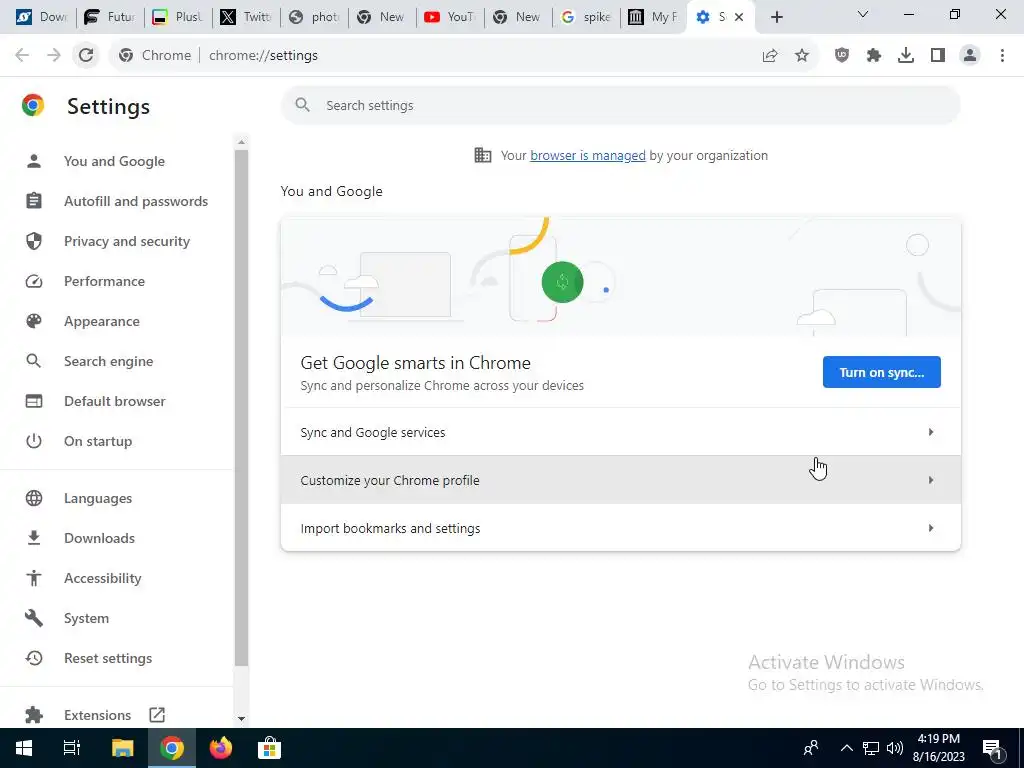The width and height of the screenshot is (1024, 768).
Task: Open Chrome three-dot menu
Action: (1002, 56)
